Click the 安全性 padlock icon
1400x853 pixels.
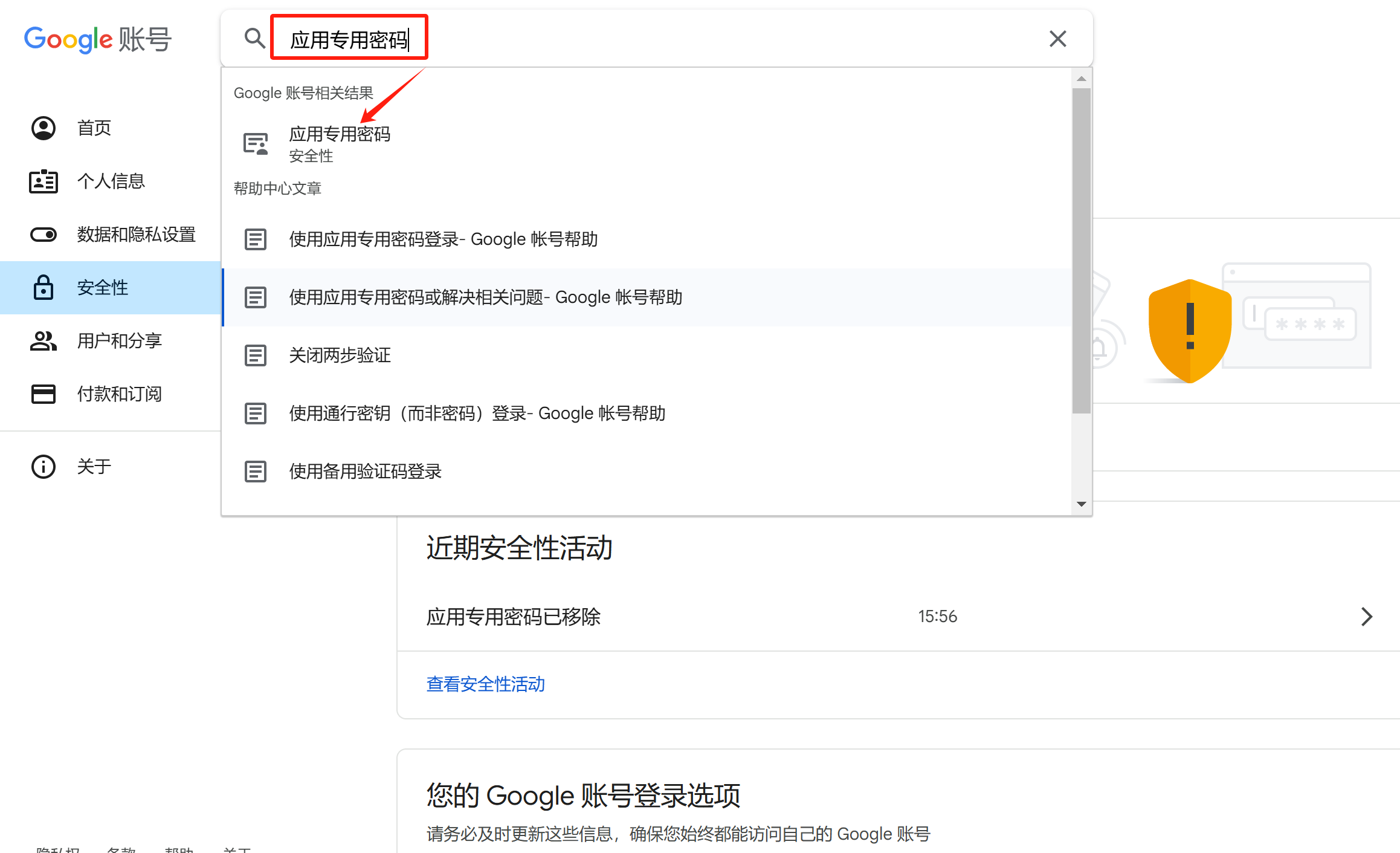[x=44, y=287]
